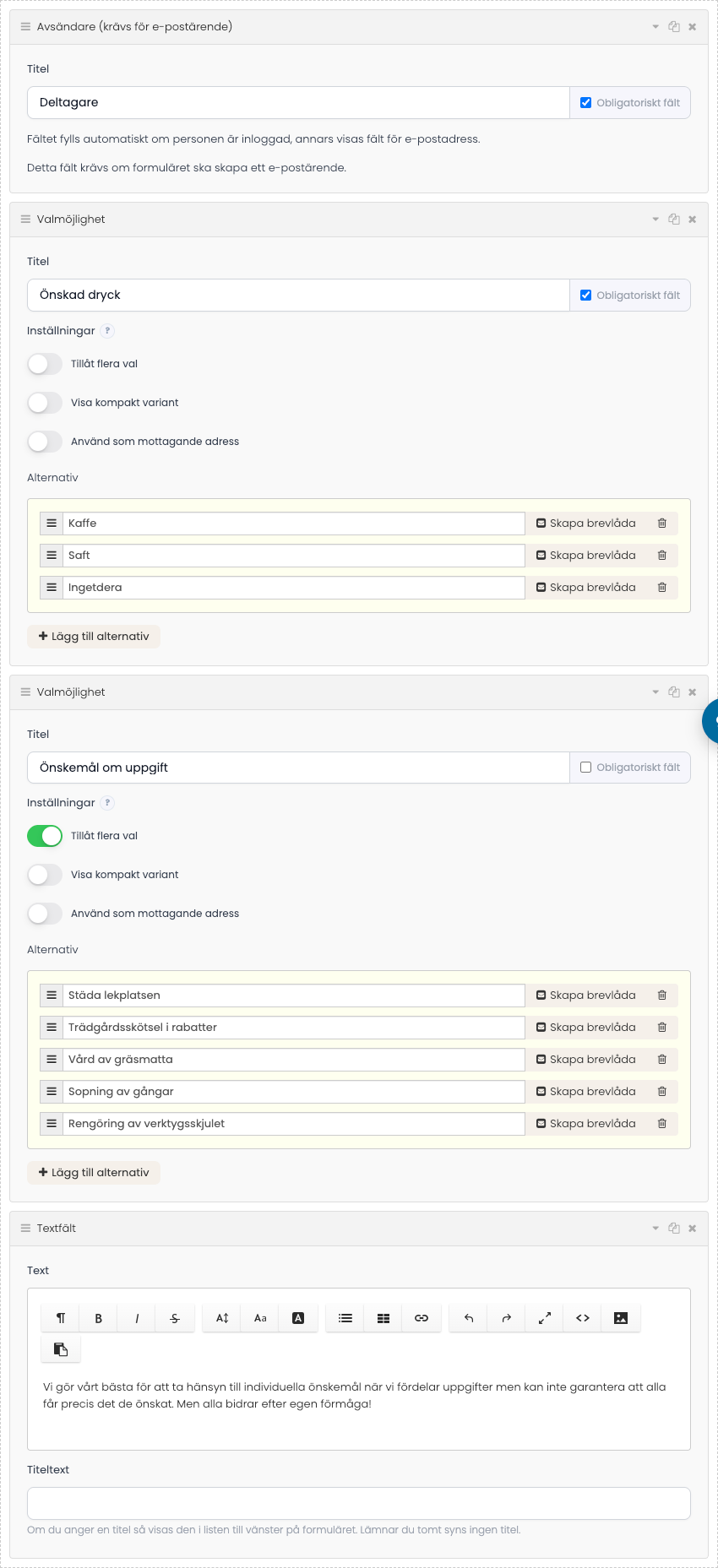Uncheck Obligatoriskt fält for Önskad dryck
This screenshot has width=718, height=1568.
pyautogui.click(x=585, y=296)
